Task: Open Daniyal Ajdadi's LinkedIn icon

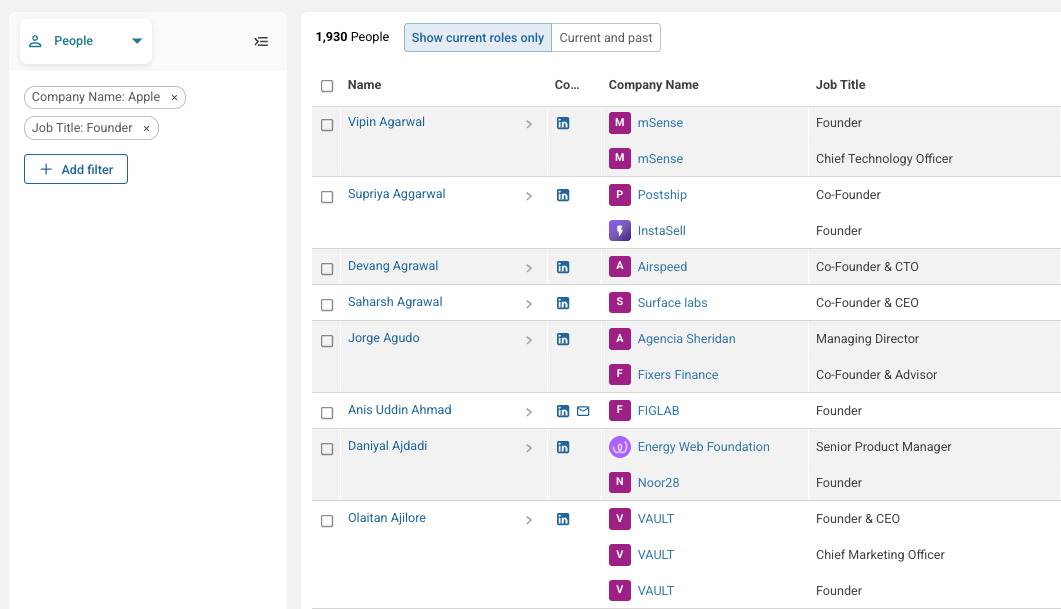Action: [563, 447]
